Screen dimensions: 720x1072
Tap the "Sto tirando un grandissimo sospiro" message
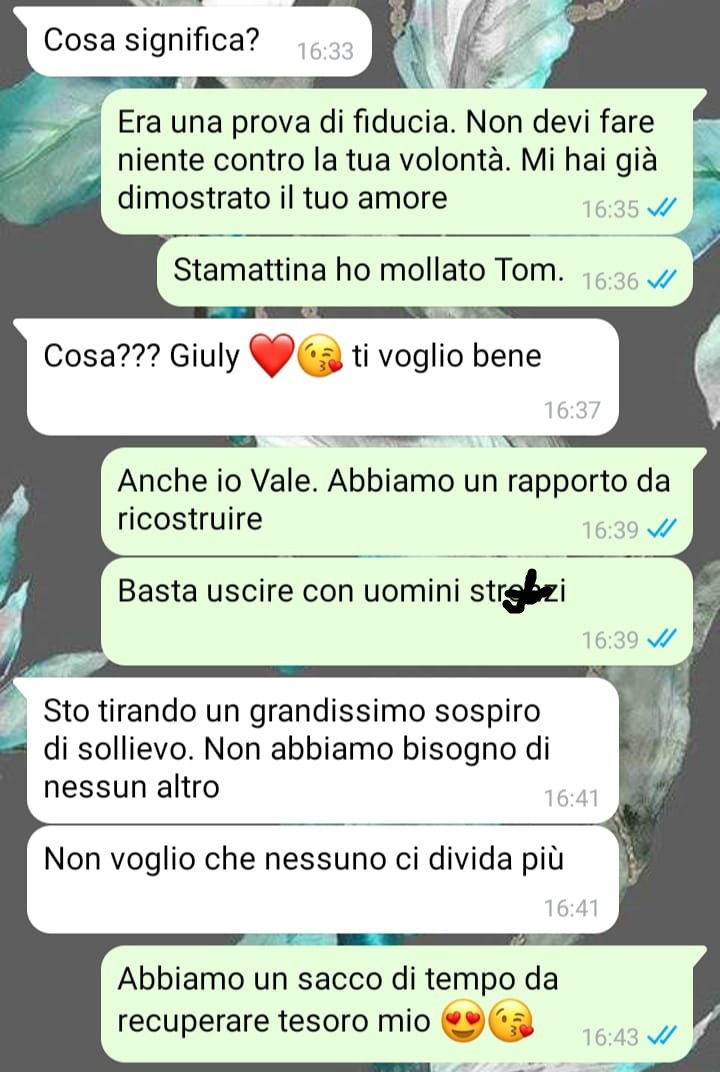click(x=321, y=750)
